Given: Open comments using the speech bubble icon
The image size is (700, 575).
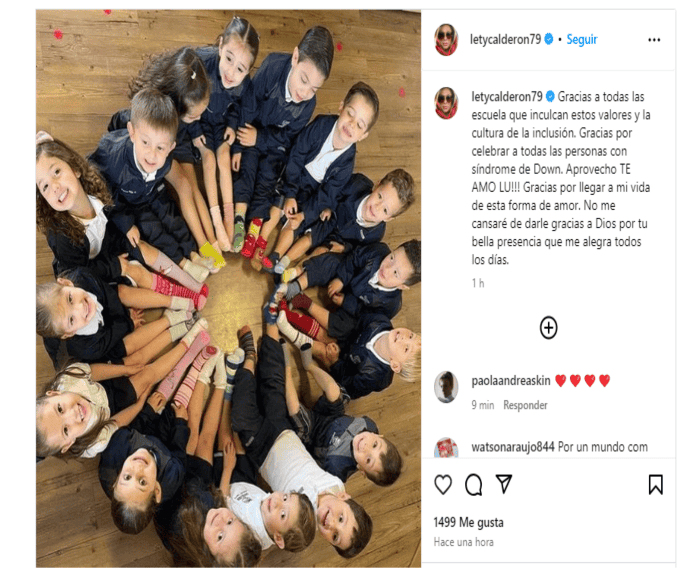Looking at the screenshot, I should tap(473, 485).
